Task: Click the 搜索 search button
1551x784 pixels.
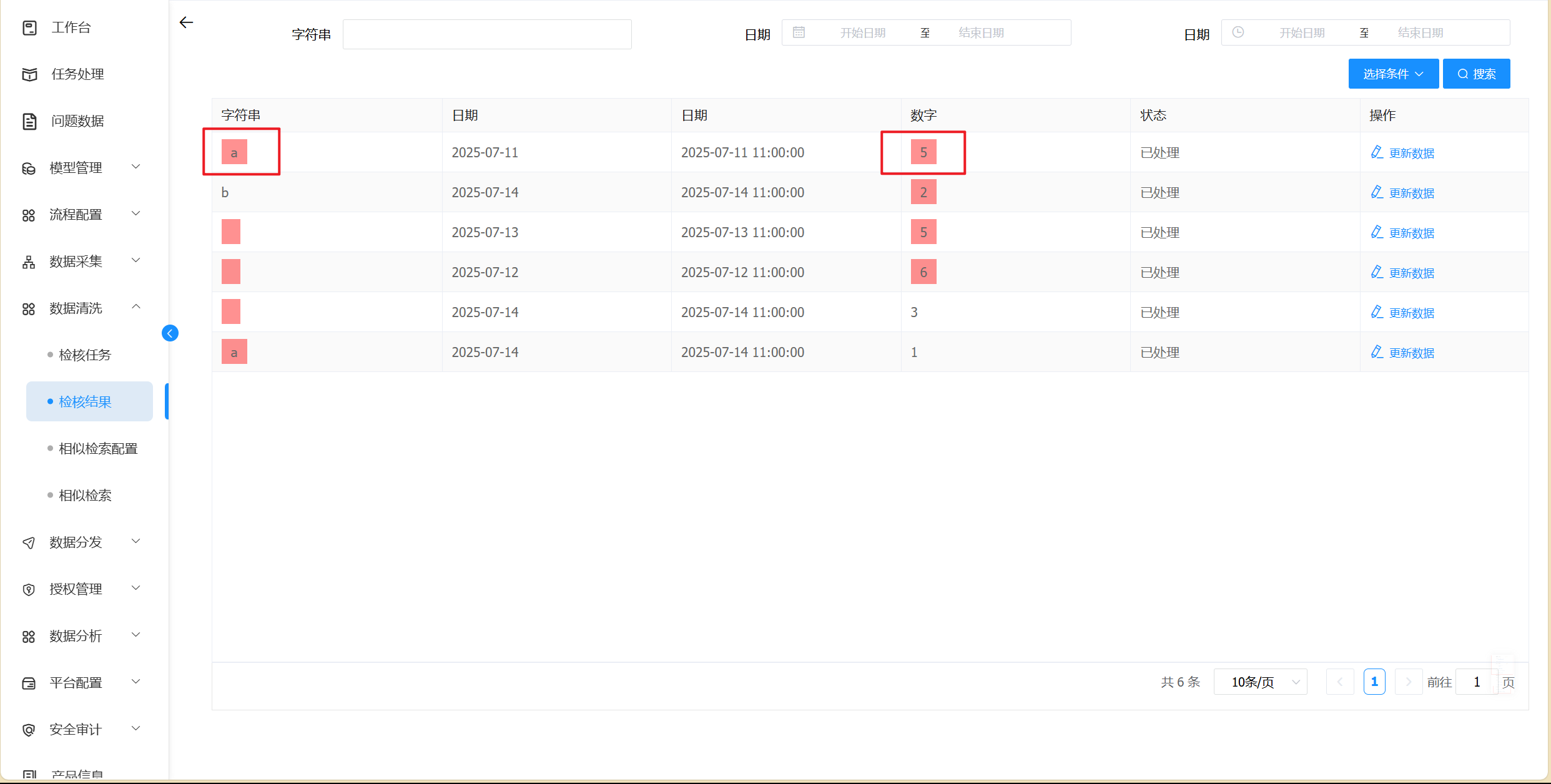Action: (1476, 74)
